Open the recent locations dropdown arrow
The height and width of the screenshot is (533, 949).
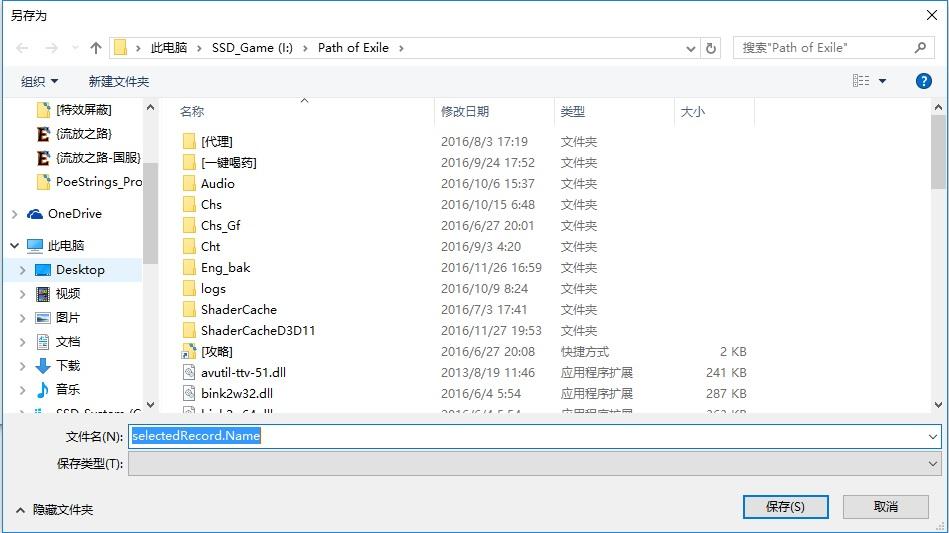(75, 48)
